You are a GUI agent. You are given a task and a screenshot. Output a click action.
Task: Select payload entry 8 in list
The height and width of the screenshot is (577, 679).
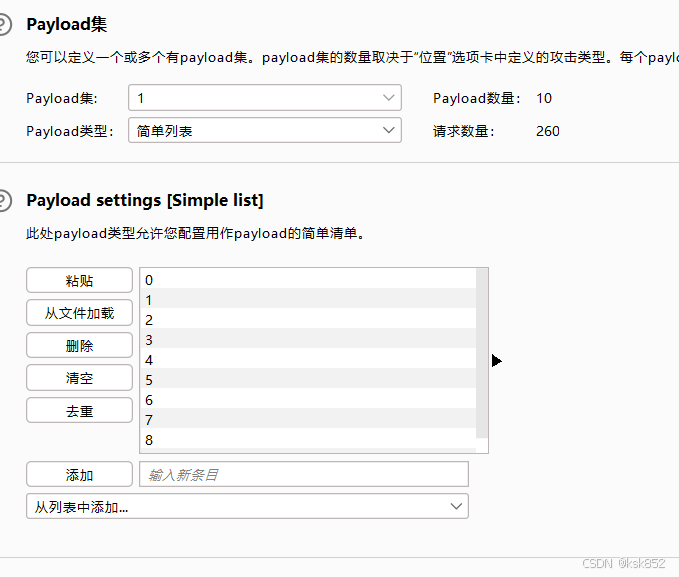(x=308, y=438)
